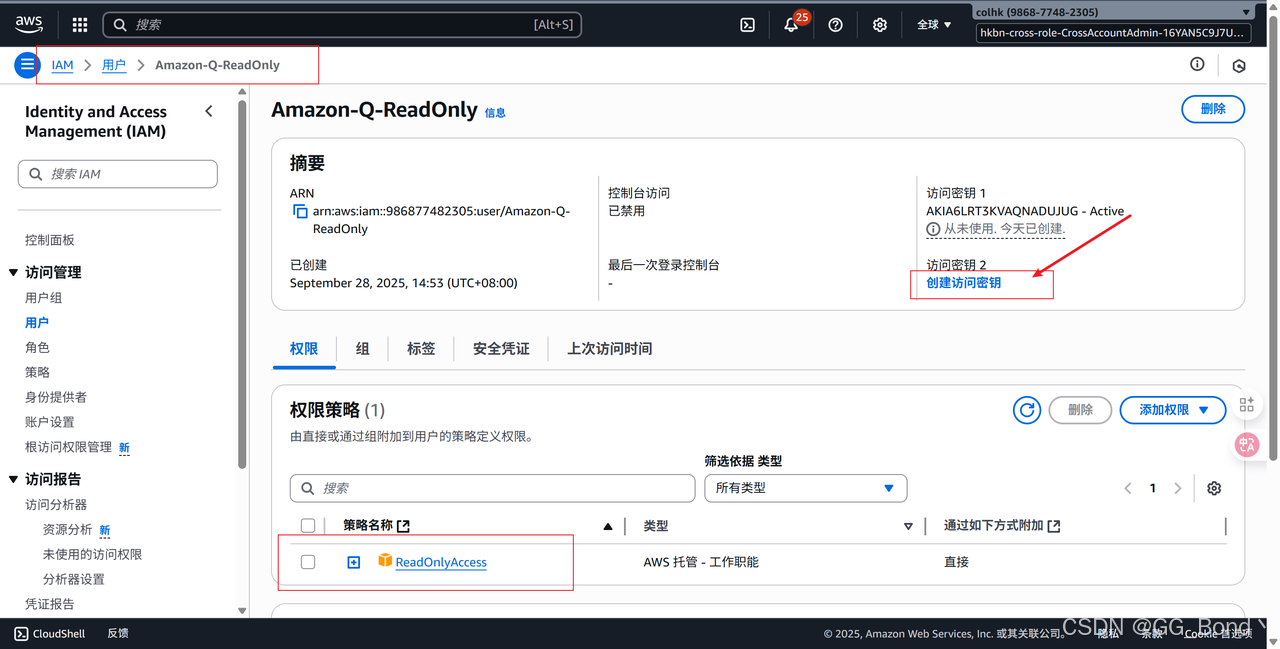Image resolution: width=1280 pixels, height=649 pixels.
Task: Open 凭证报告 in sidebar
Action: click(50, 604)
